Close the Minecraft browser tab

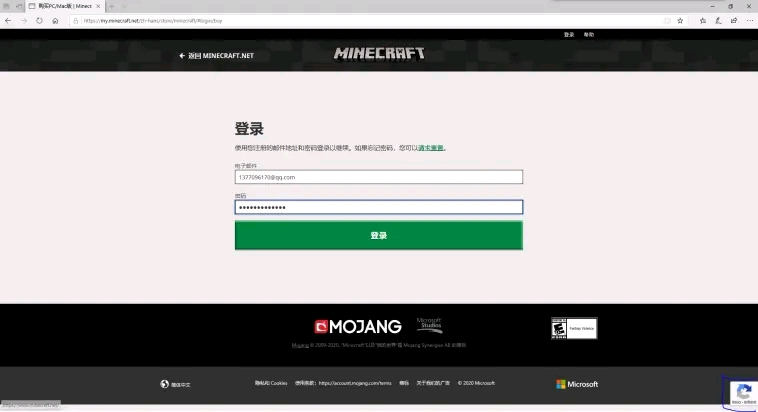[x=98, y=6]
